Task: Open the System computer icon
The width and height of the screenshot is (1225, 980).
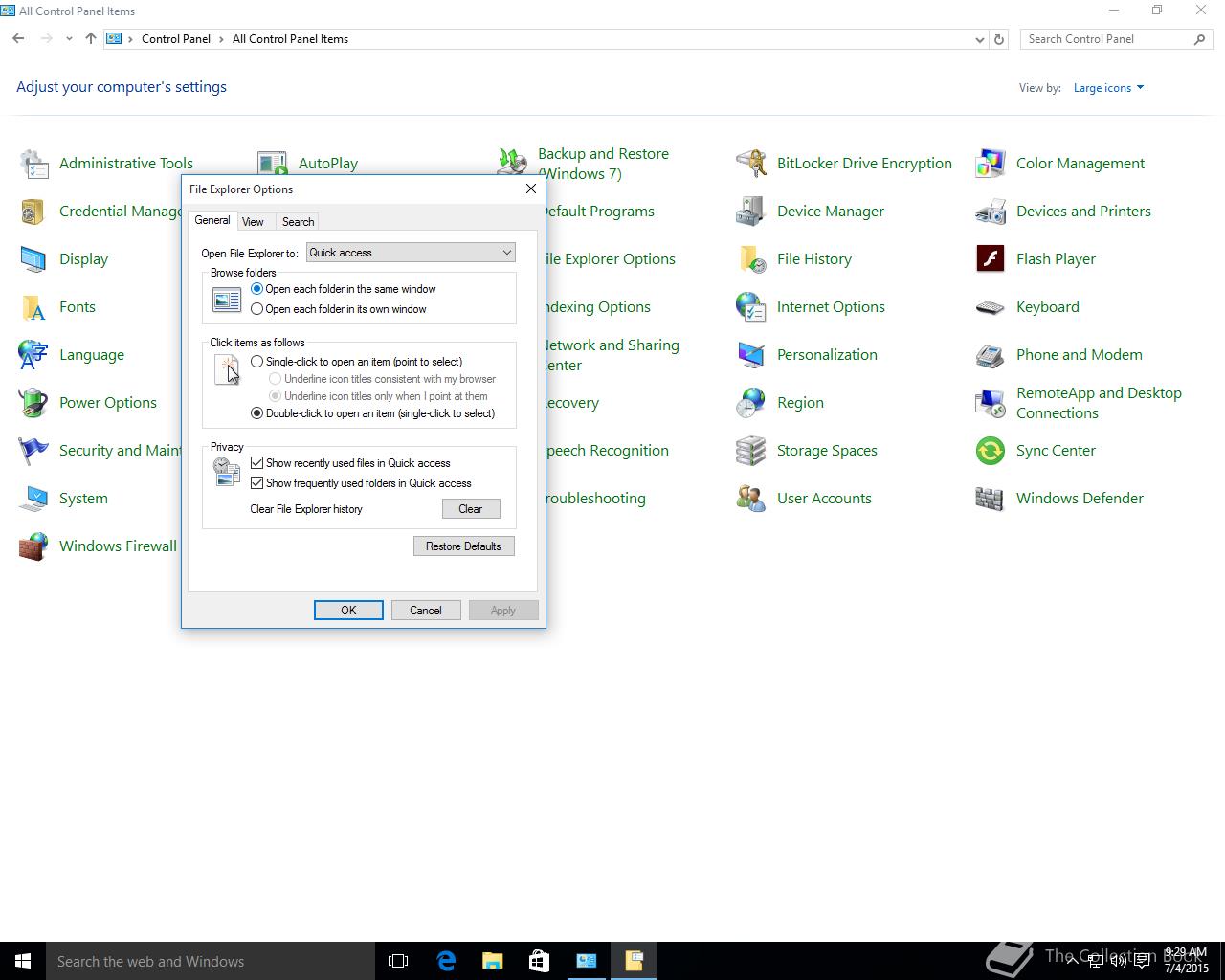Action: (33, 499)
